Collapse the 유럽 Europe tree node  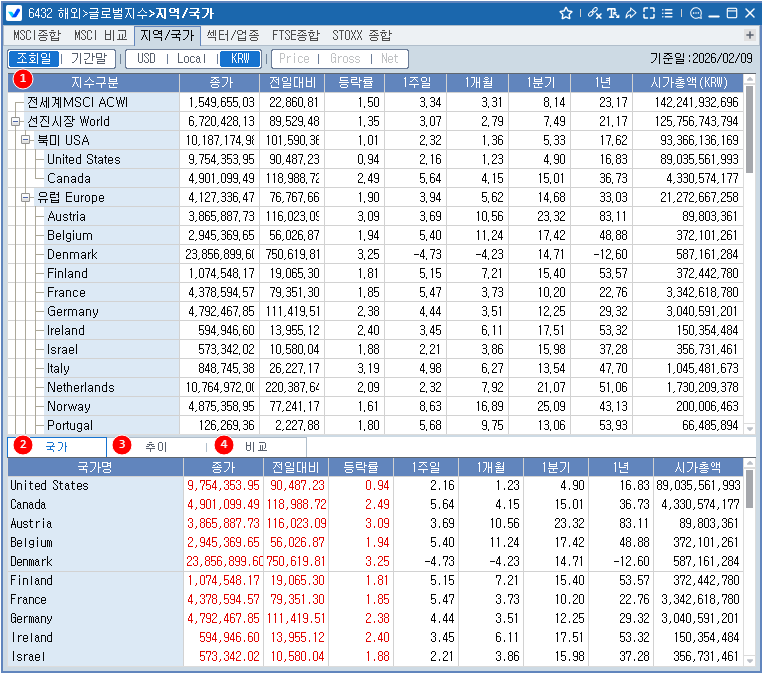25,197
